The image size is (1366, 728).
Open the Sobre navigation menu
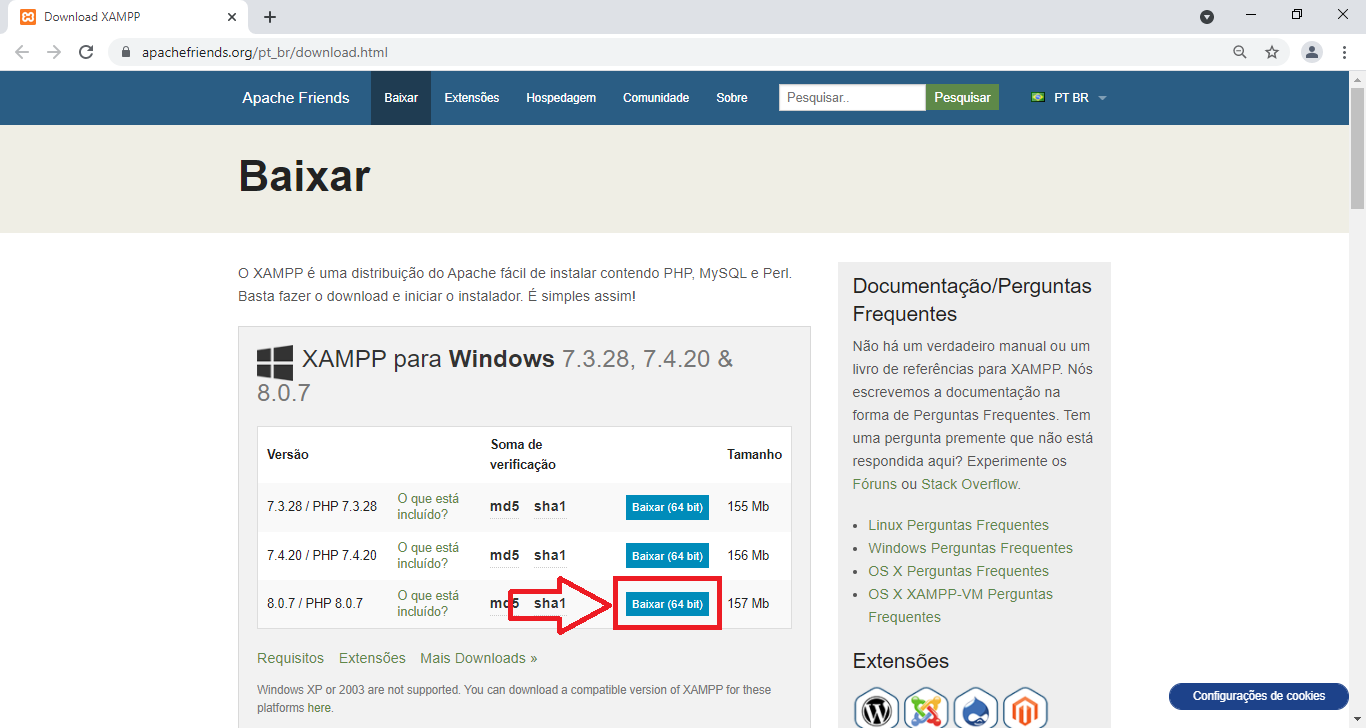[732, 98]
